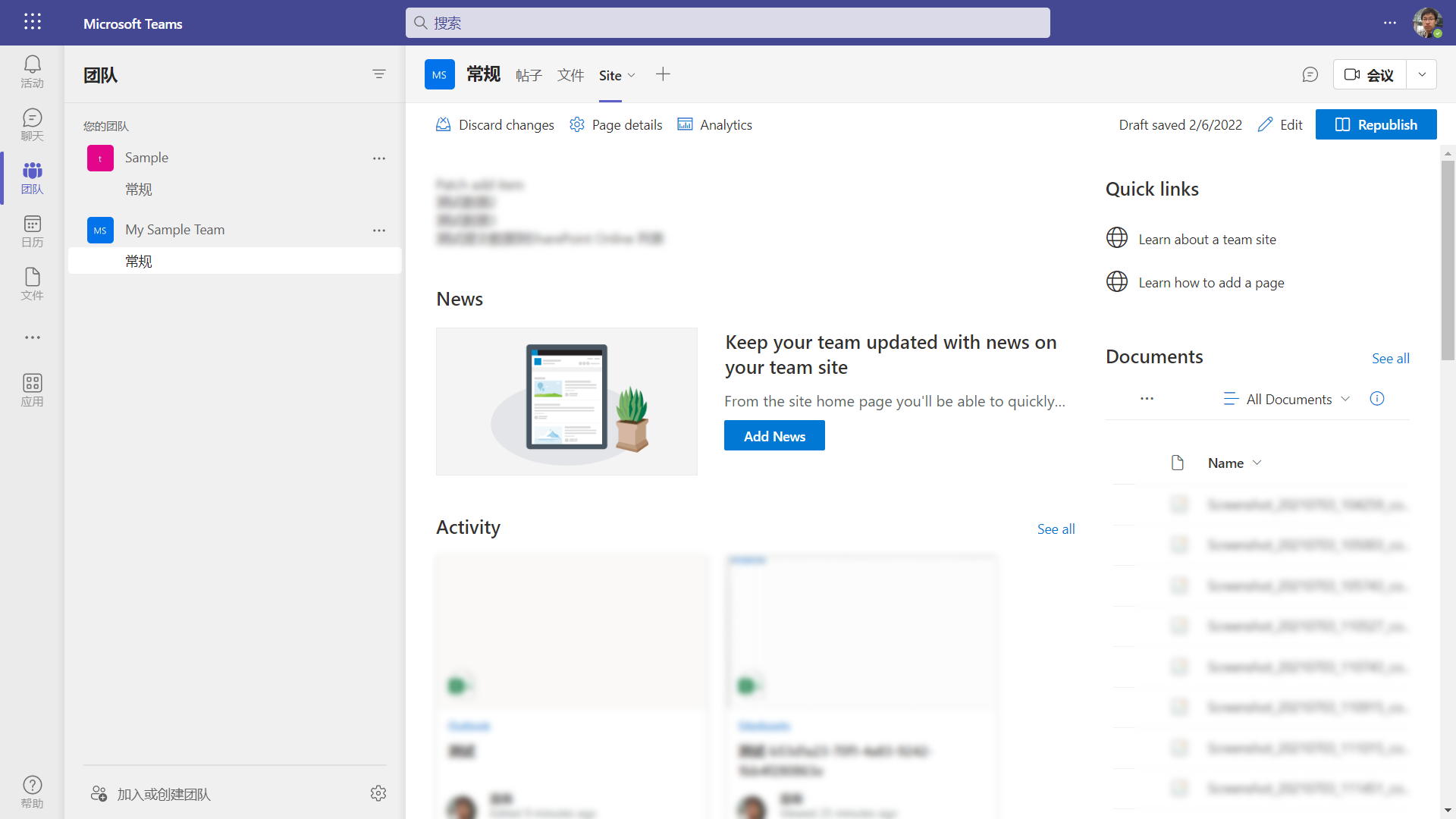Image resolution: width=1456 pixels, height=819 pixels.
Task: Click the Republish button
Action: click(x=1376, y=124)
